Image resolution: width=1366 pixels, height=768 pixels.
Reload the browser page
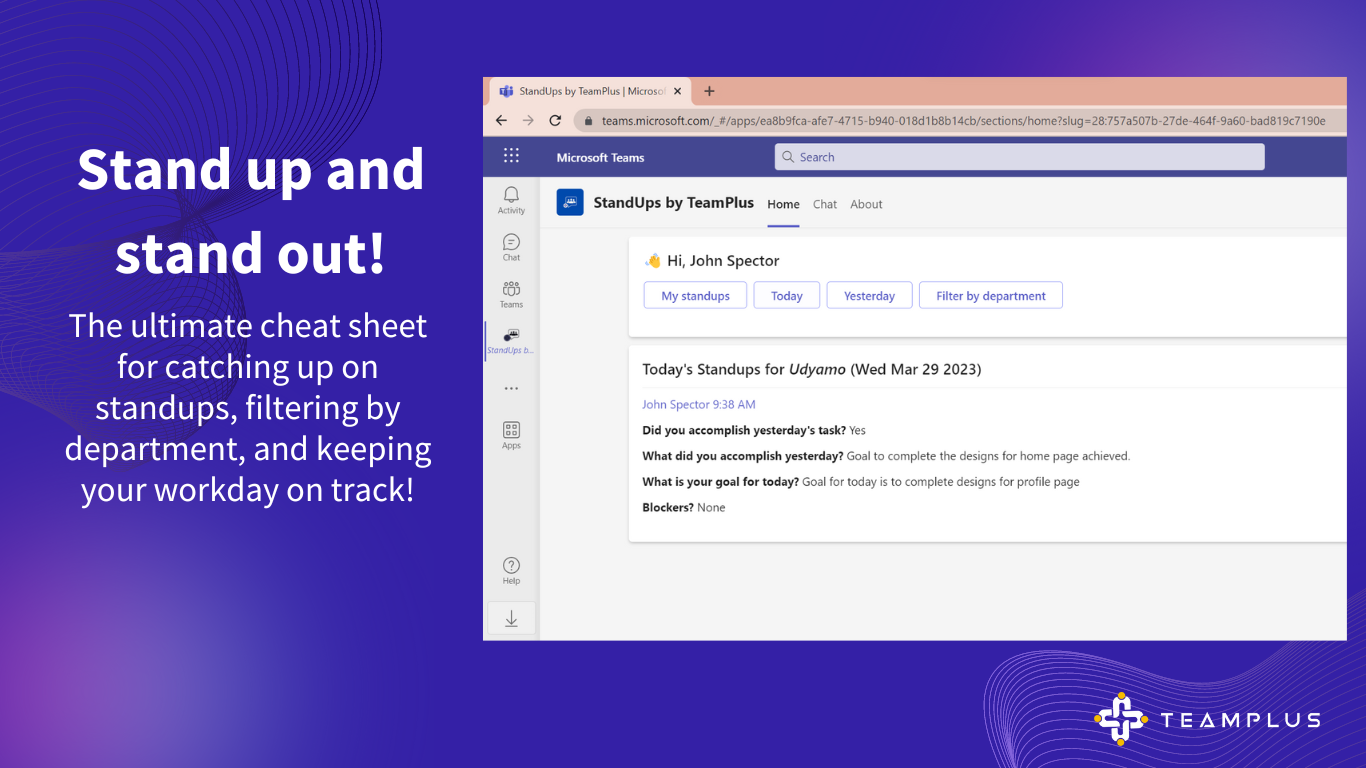point(555,120)
